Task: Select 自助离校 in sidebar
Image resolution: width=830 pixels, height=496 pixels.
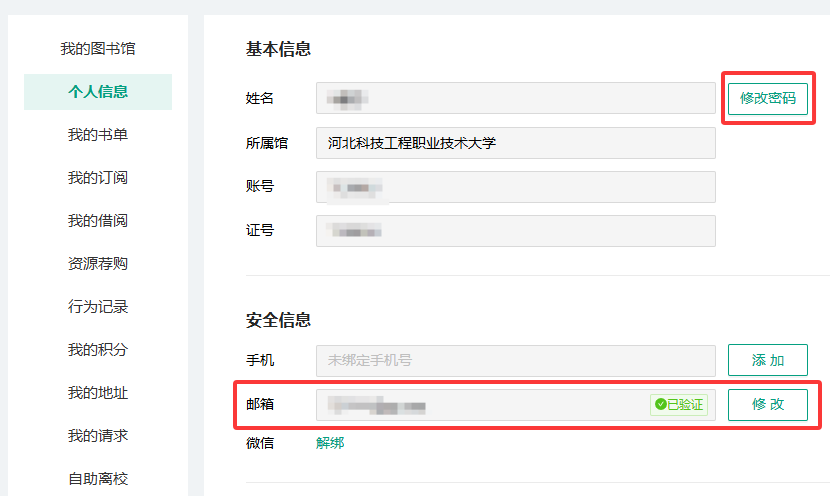Action: (98, 479)
